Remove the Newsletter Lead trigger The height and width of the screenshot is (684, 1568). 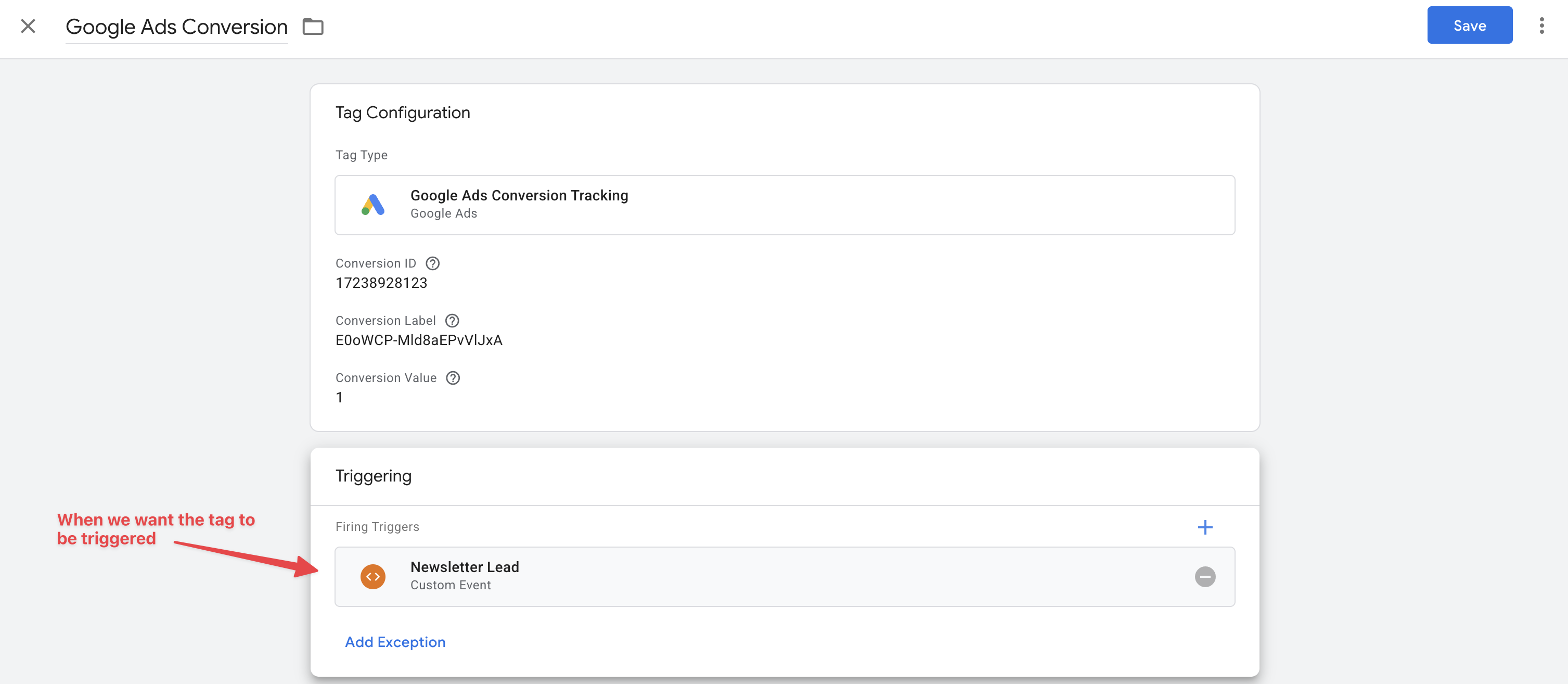click(x=1204, y=576)
